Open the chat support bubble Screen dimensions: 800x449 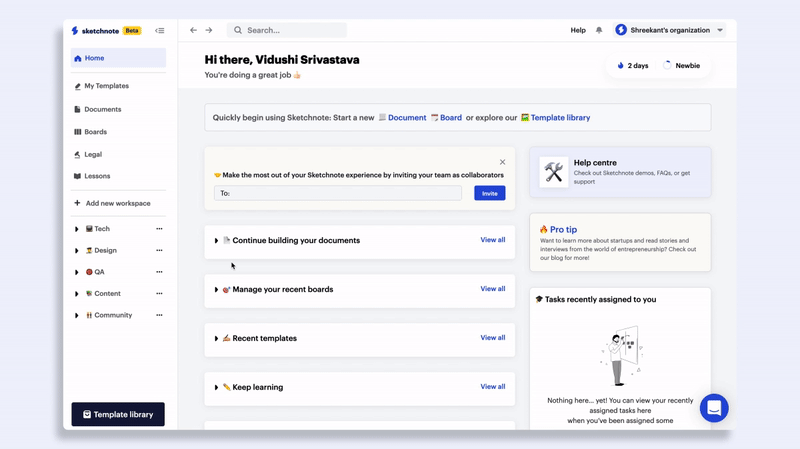(x=714, y=408)
